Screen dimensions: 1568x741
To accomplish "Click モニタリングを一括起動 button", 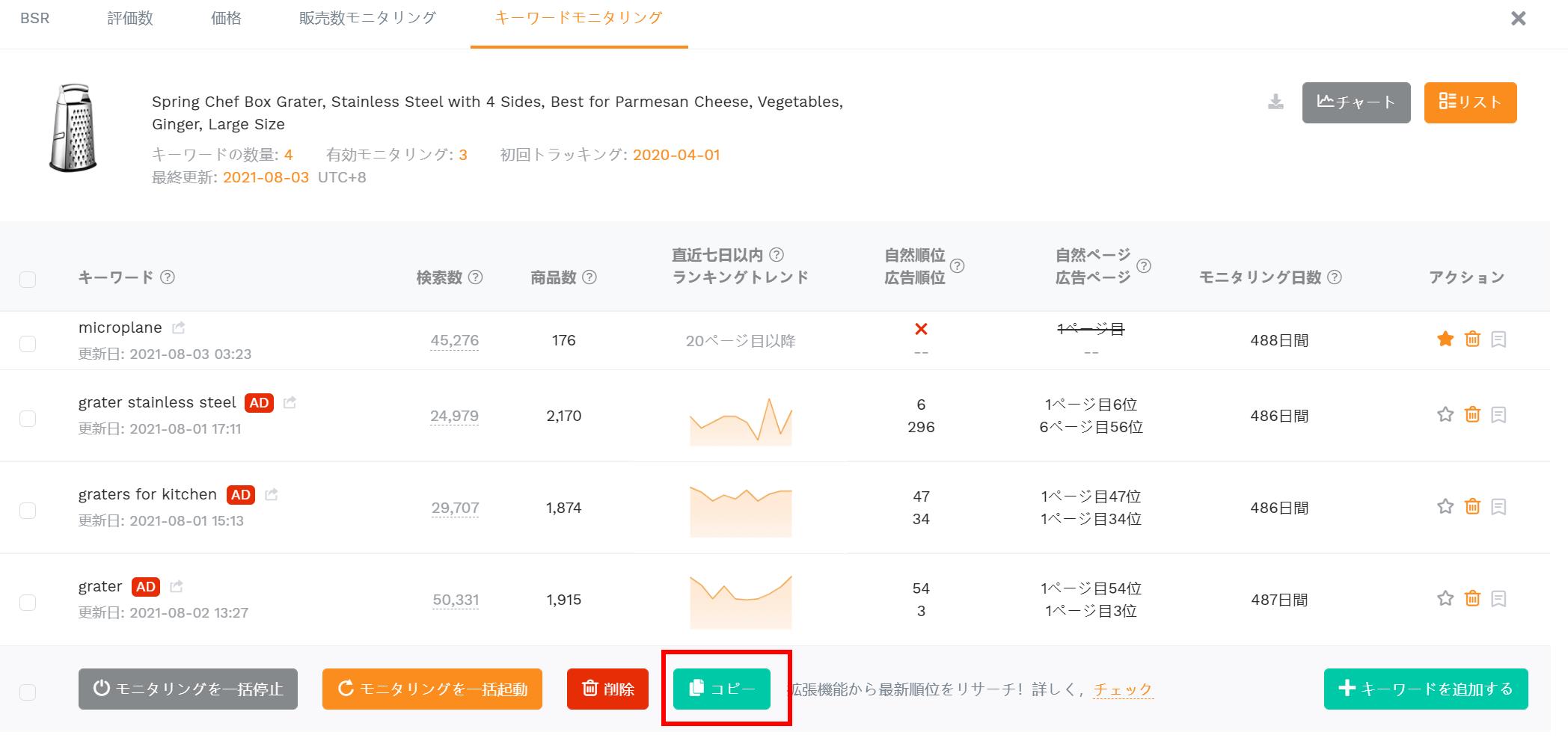I will (432, 689).
